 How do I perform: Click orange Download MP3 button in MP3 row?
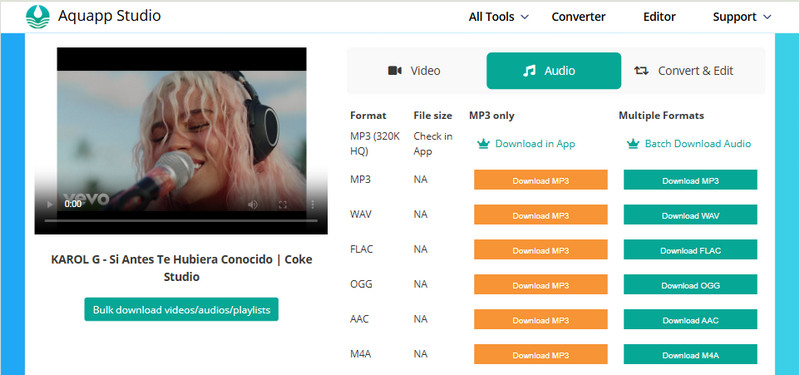(540, 180)
